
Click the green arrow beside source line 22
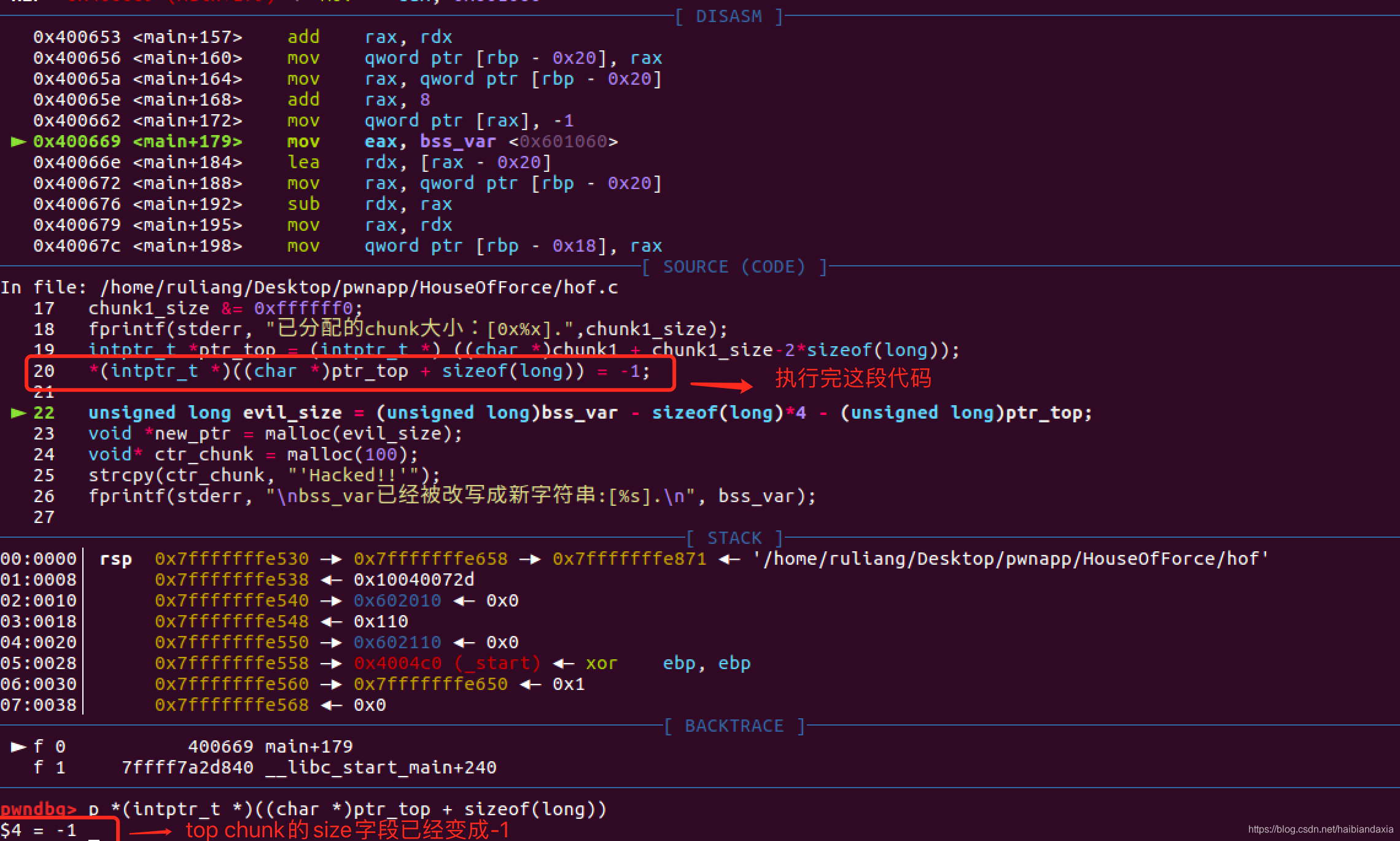18,413
